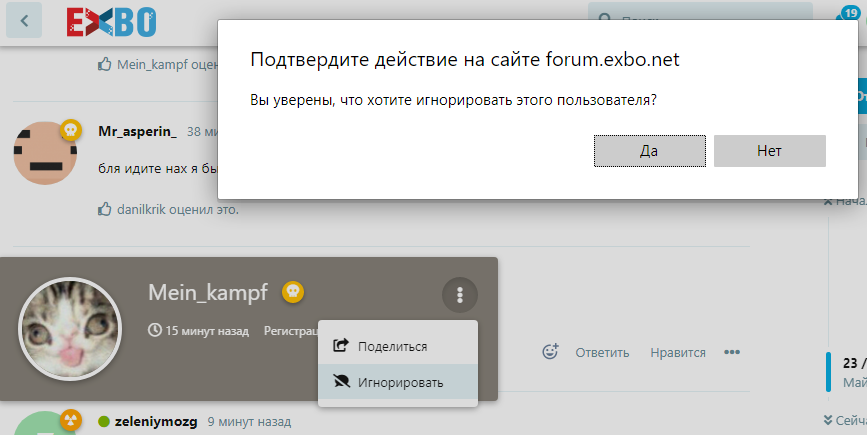Open post controls ellipsis menu
Screen dimensions: 867x435
[732, 352]
